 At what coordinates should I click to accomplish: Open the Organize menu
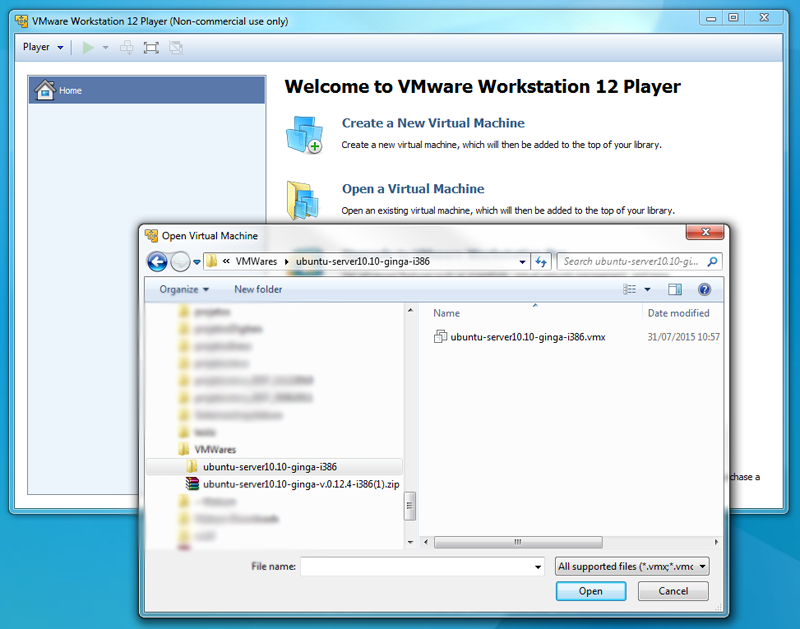184,289
